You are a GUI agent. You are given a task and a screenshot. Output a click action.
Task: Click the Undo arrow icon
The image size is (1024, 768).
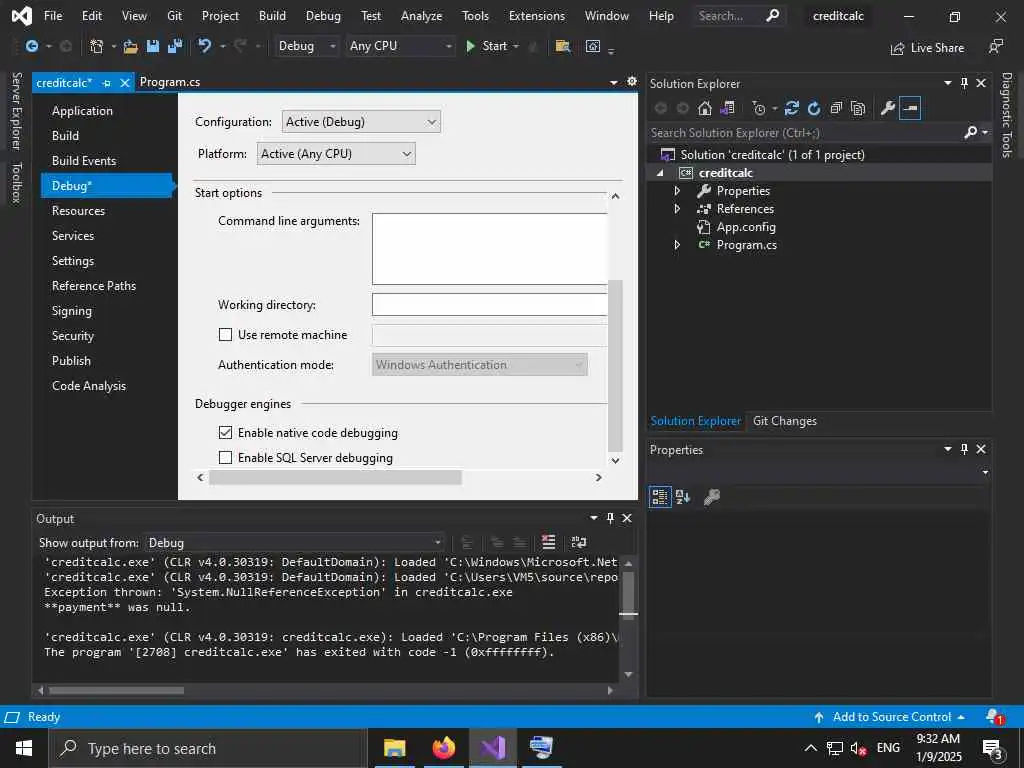[x=205, y=46]
